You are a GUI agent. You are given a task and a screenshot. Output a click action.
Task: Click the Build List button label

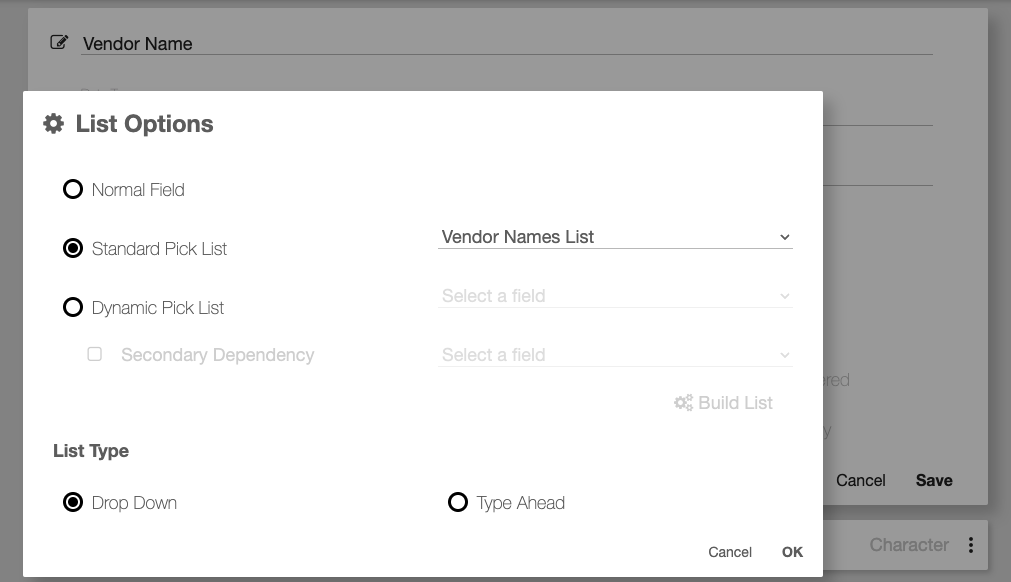[735, 403]
